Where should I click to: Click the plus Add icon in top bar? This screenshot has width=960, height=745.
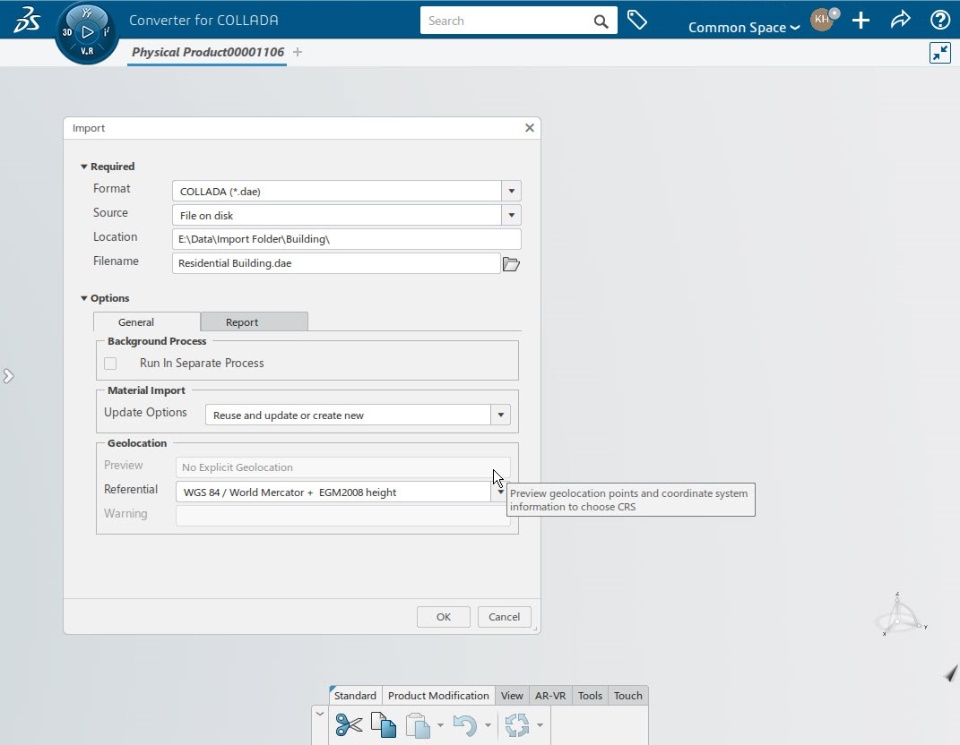(861, 20)
